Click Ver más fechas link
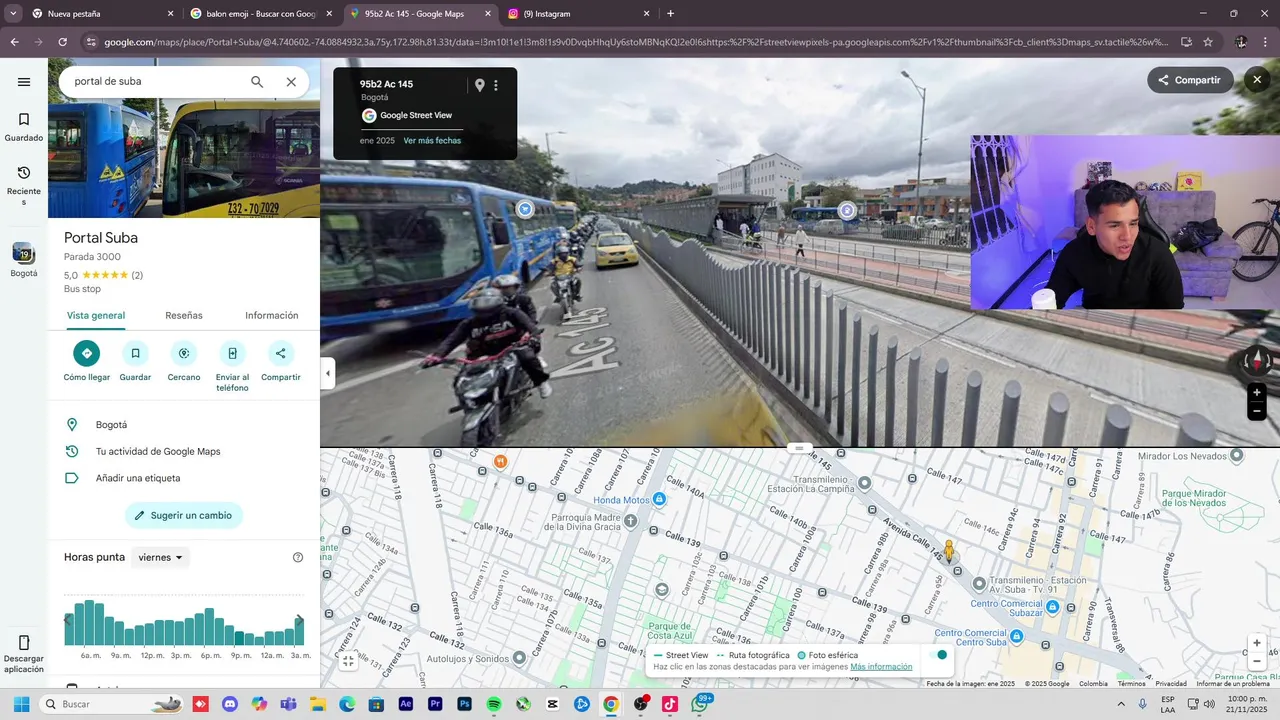 432,141
